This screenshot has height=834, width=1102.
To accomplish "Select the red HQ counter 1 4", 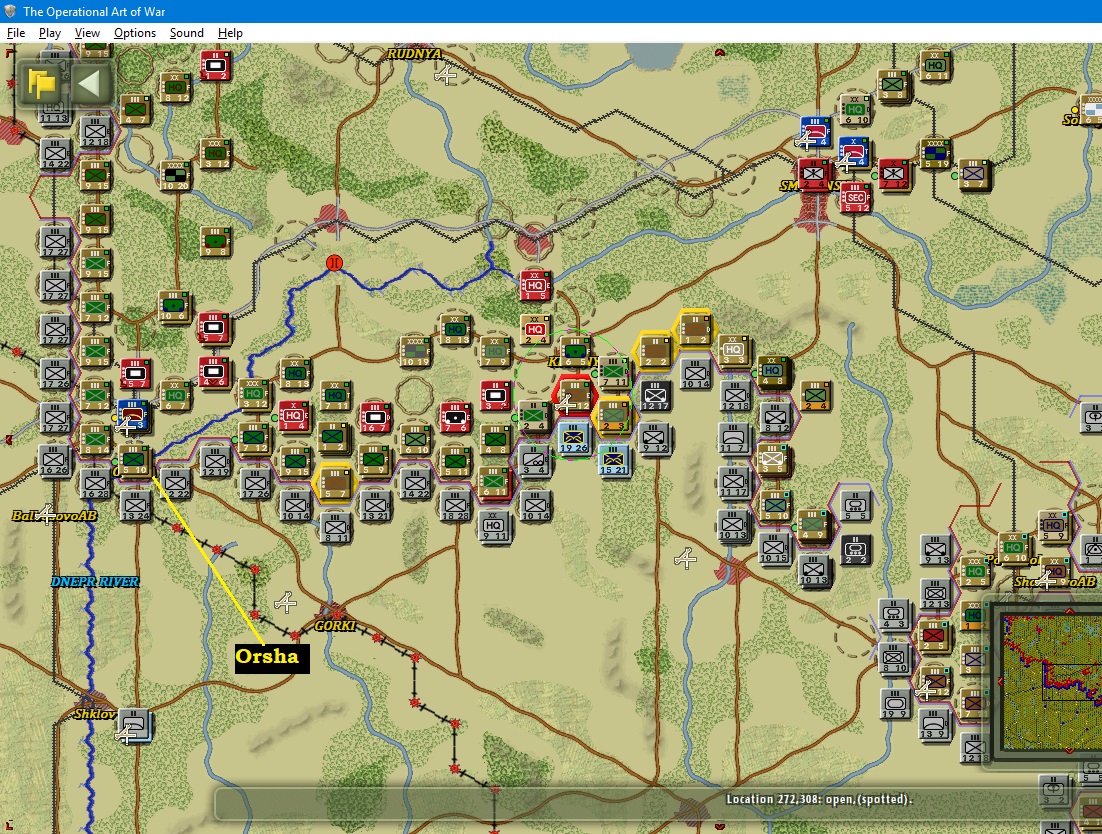I will pos(293,415).
